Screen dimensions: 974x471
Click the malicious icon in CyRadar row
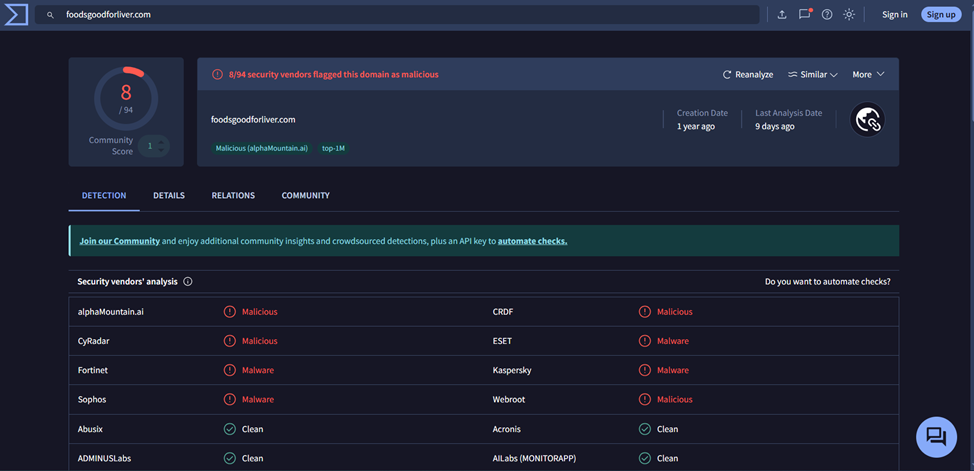(x=229, y=341)
